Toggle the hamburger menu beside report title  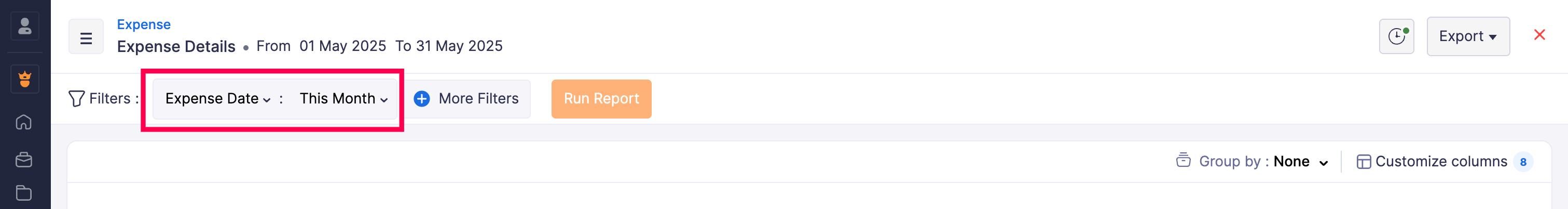(x=86, y=38)
